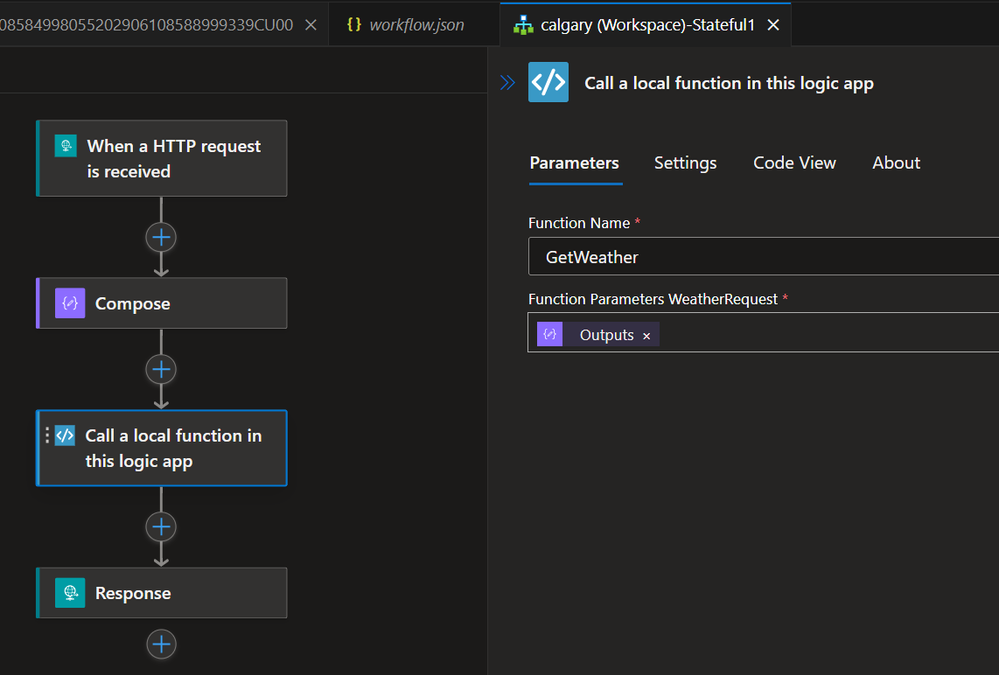This screenshot has width=999, height=675.
Task: Click the purple Compose action icon
Action: tap(68, 303)
